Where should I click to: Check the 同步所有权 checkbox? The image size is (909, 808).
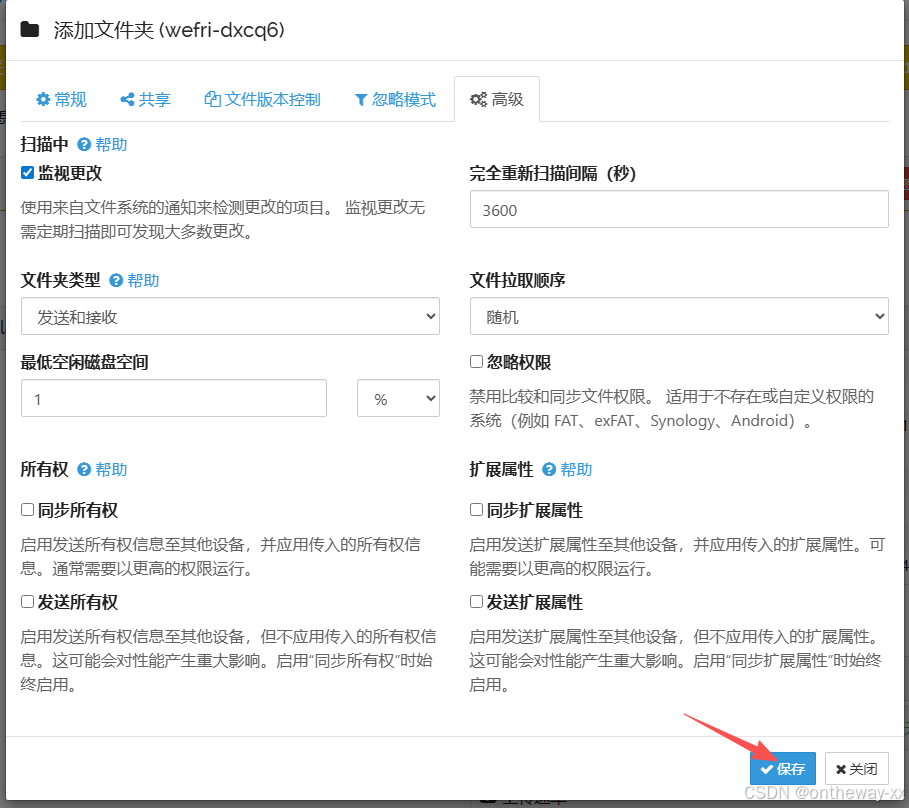(x=27, y=509)
